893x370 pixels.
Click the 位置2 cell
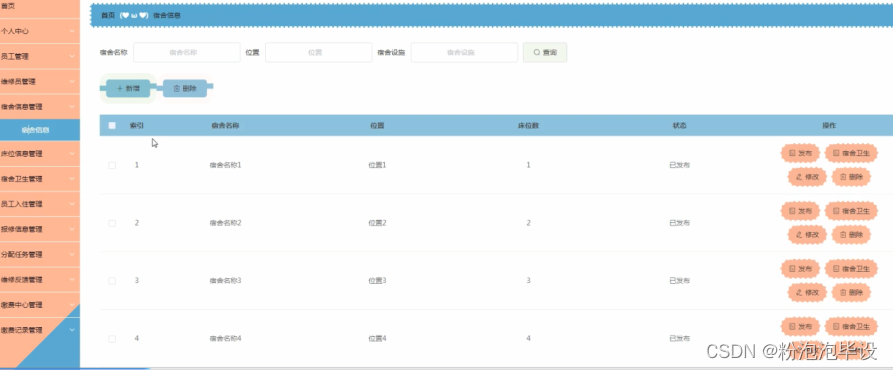(x=378, y=223)
